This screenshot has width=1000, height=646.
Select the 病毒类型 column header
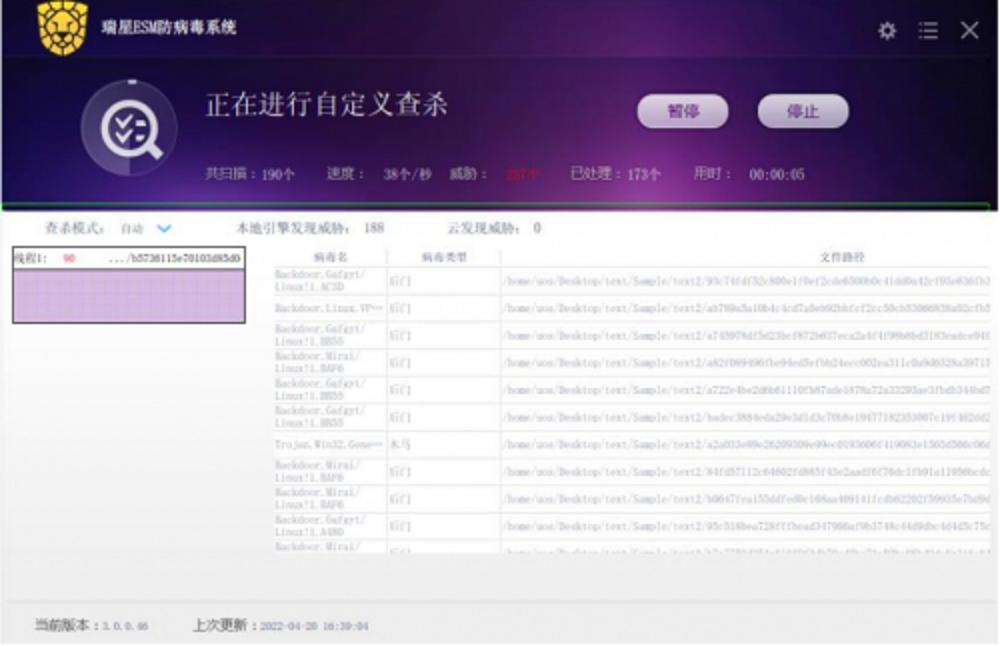pos(444,257)
